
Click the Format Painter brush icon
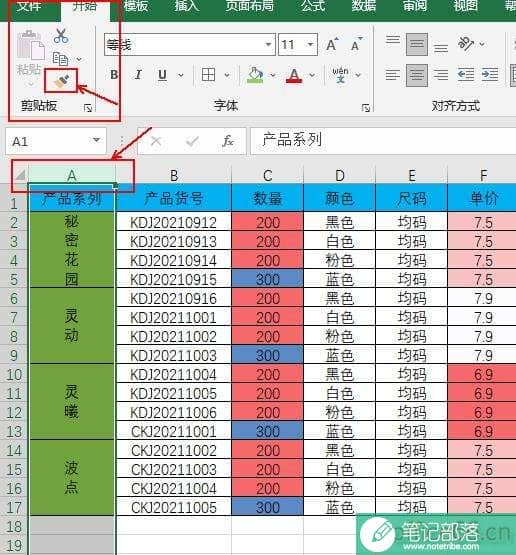click(x=61, y=81)
